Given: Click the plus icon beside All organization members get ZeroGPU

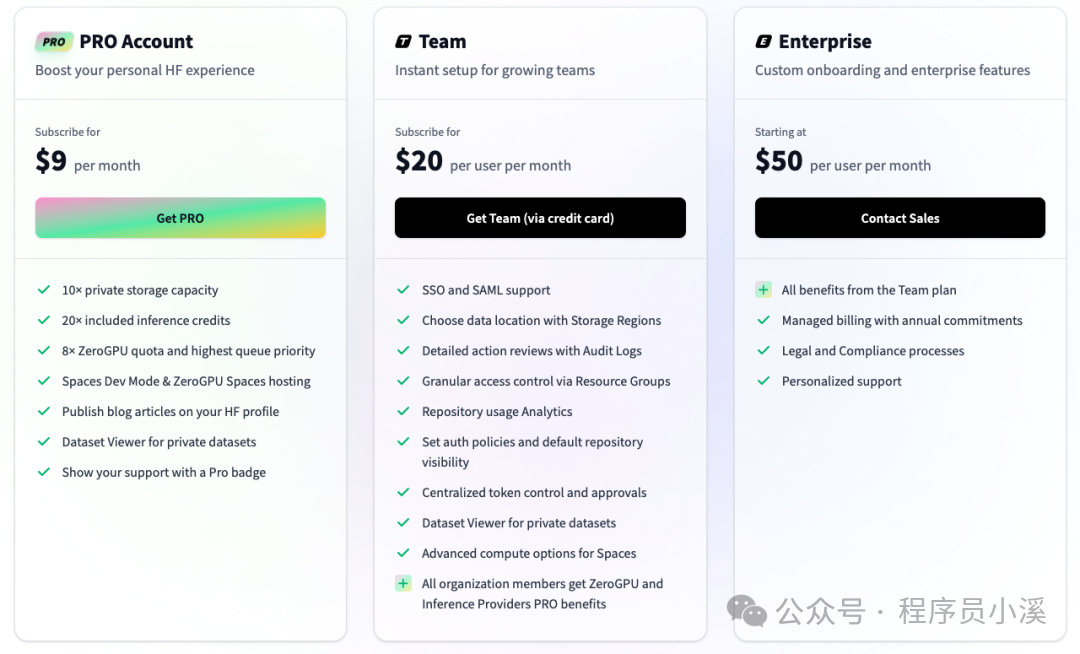Looking at the screenshot, I should 403,584.
